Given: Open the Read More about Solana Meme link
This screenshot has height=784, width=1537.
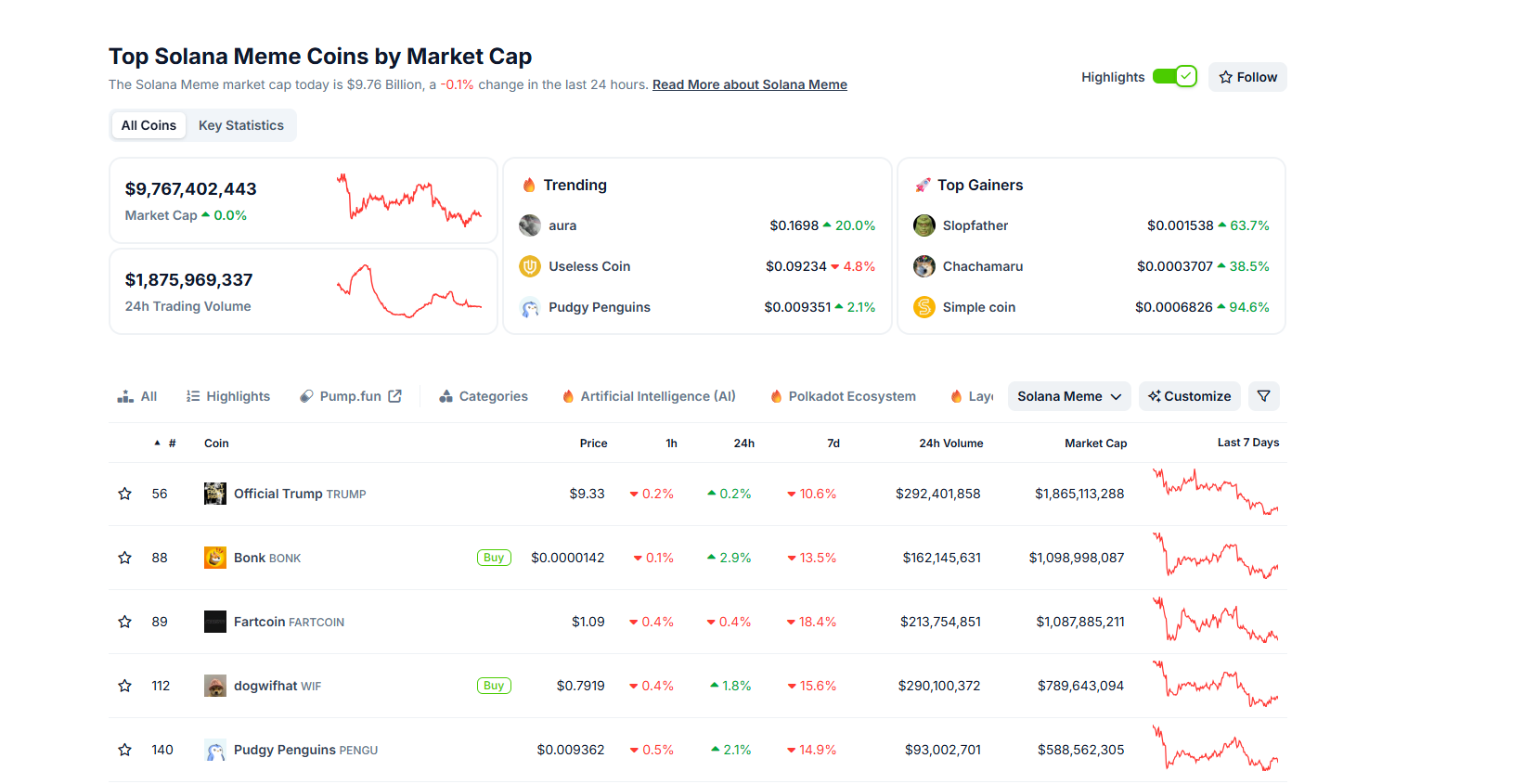Looking at the screenshot, I should pos(750,84).
